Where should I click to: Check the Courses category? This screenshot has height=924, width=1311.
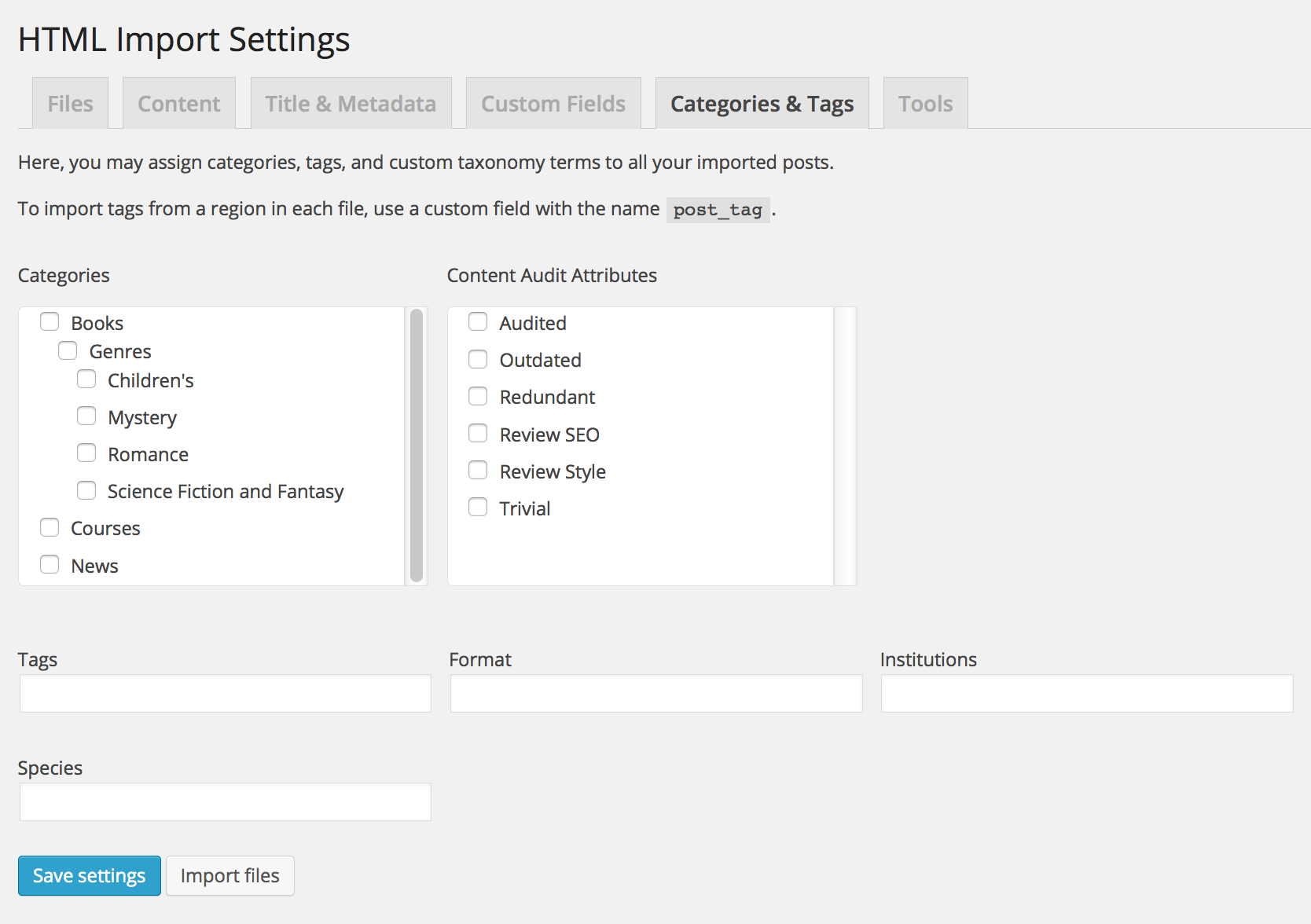coord(50,527)
